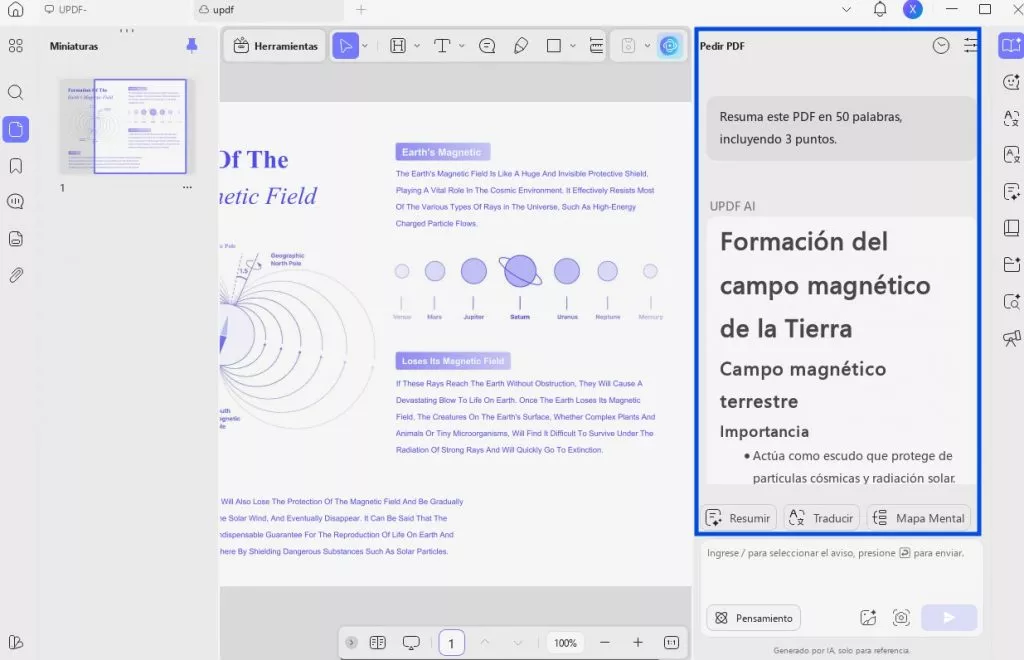
Task: Open Pedir PDF panel settings menu
Action: 970,45
